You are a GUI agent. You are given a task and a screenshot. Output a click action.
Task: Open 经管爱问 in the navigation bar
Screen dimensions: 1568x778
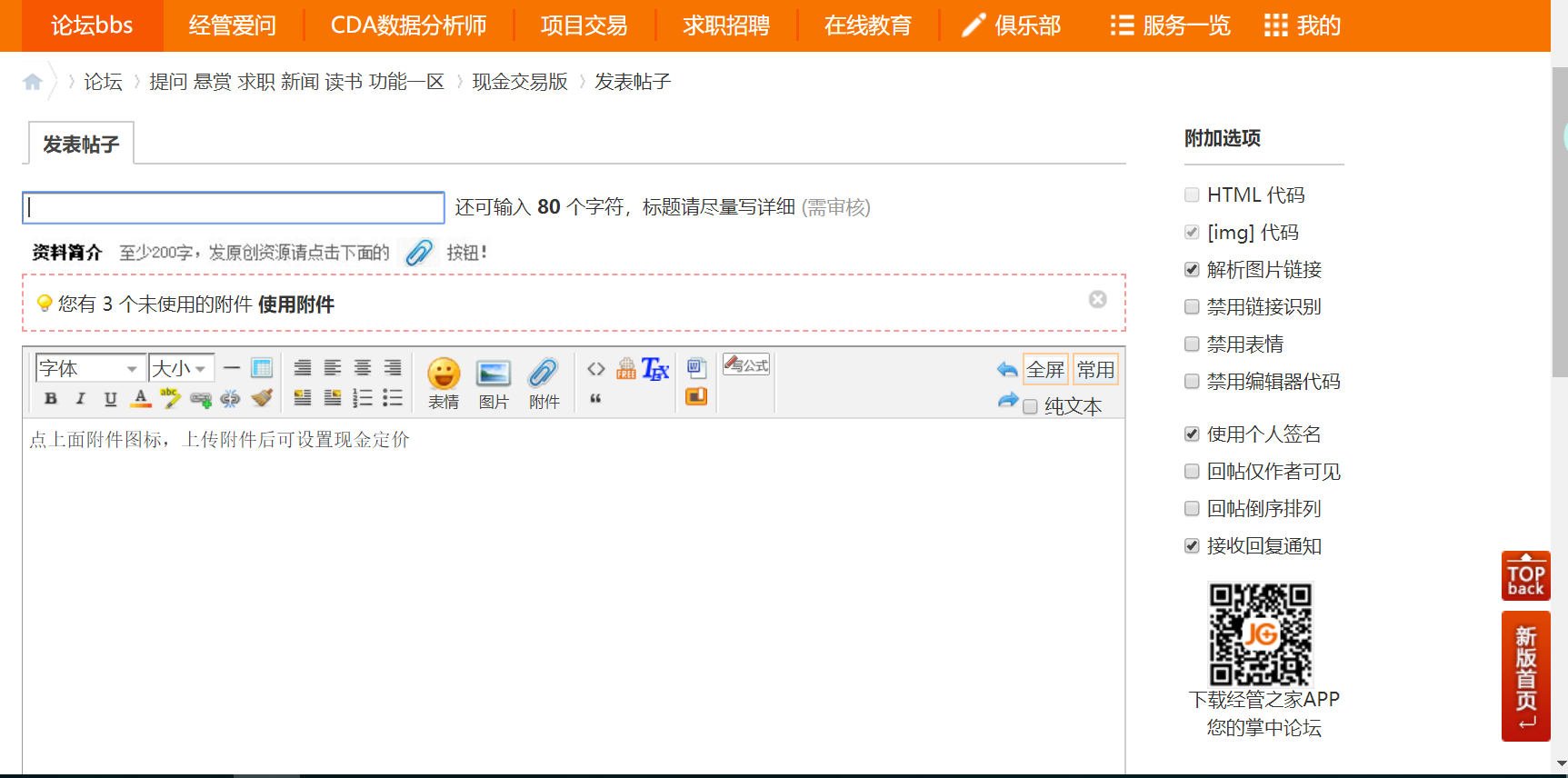click(x=233, y=25)
